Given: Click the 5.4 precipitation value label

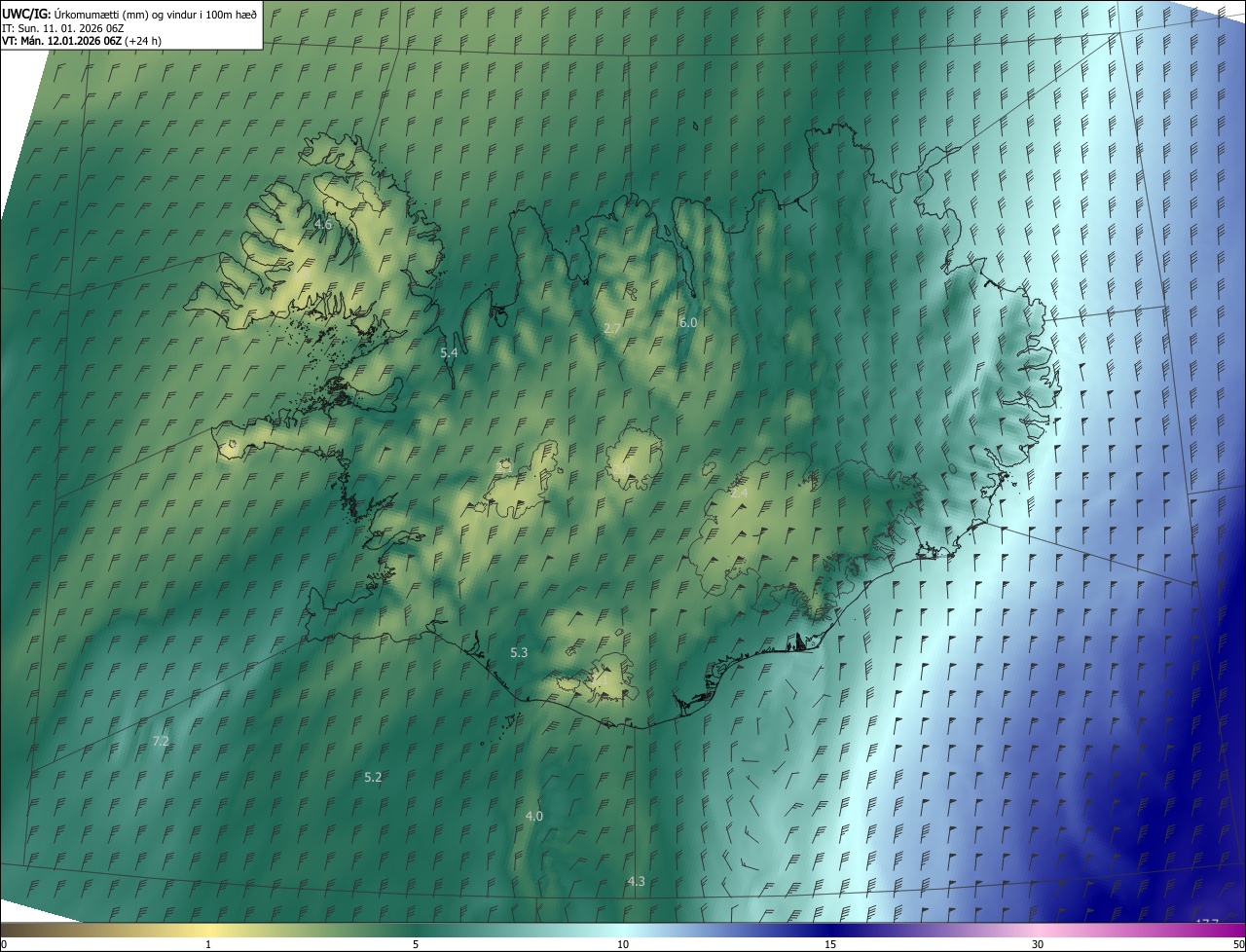Looking at the screenshot, I should 449,352.
